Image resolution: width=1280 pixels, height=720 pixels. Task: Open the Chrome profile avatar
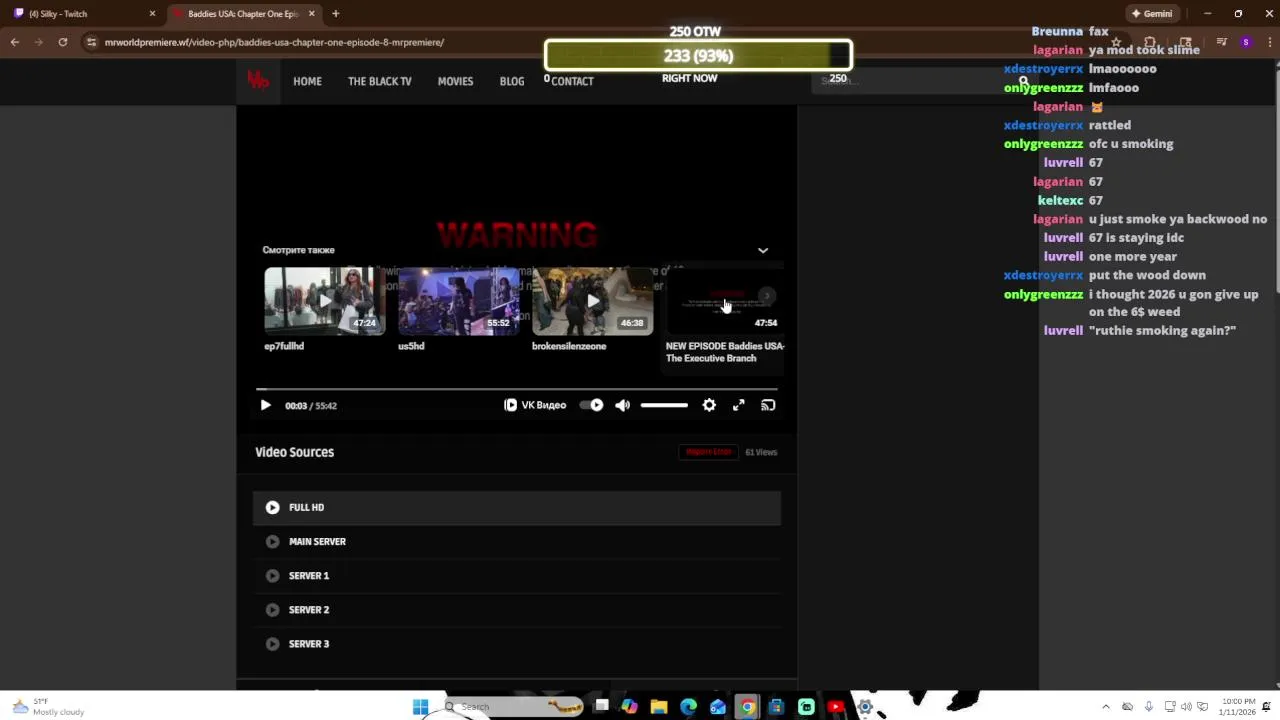1245,42
